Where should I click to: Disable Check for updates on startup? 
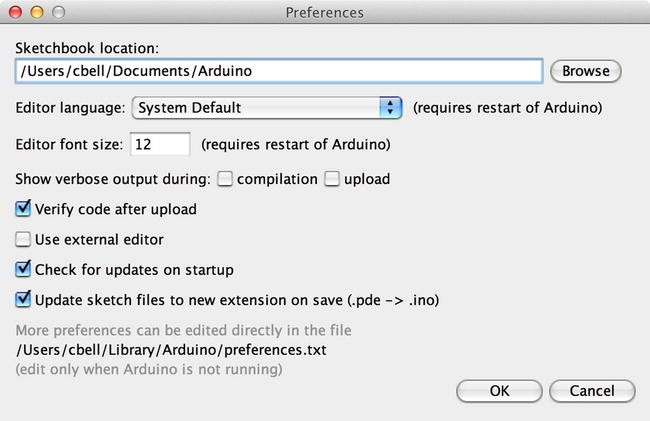(24, 270)
